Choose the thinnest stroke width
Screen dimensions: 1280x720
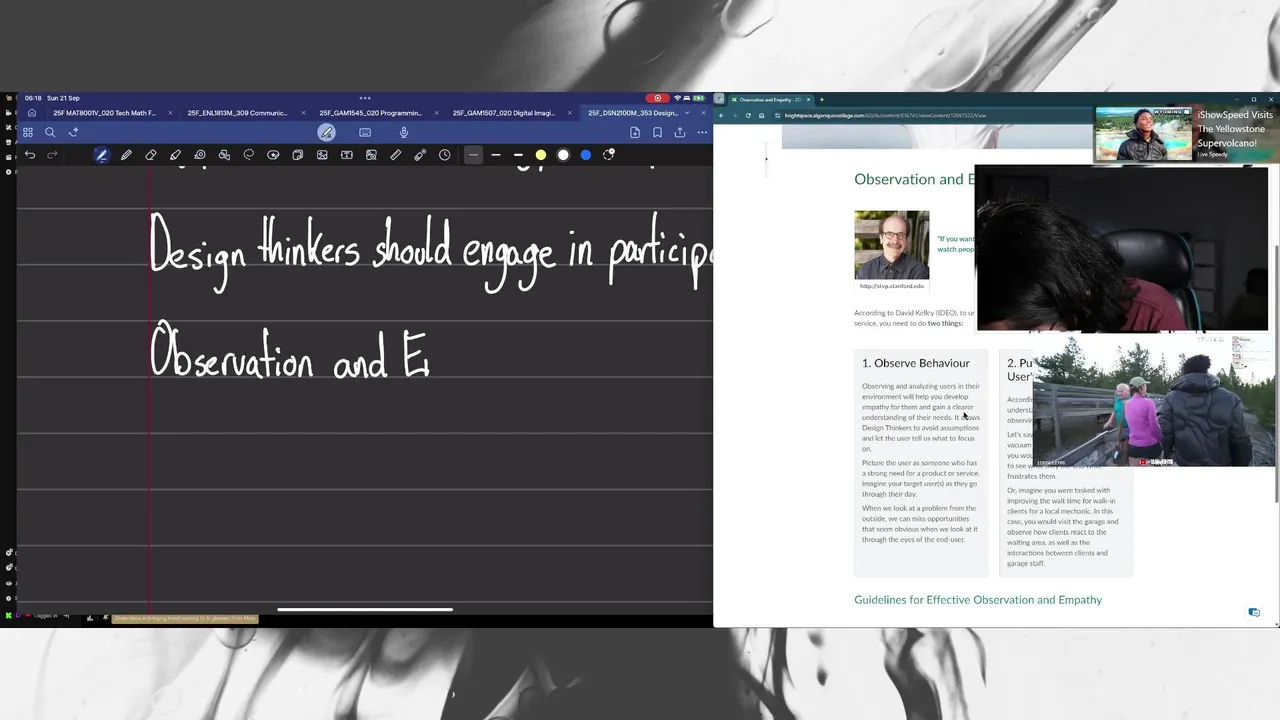tap(473, 155)
